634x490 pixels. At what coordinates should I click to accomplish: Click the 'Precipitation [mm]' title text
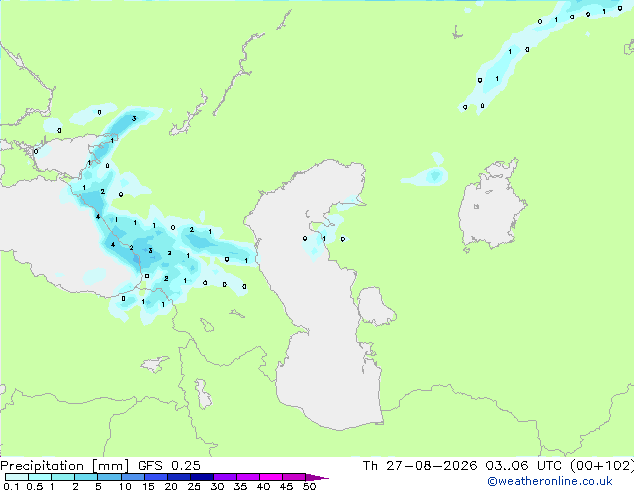pyautogui.click(x=65, y=466)
